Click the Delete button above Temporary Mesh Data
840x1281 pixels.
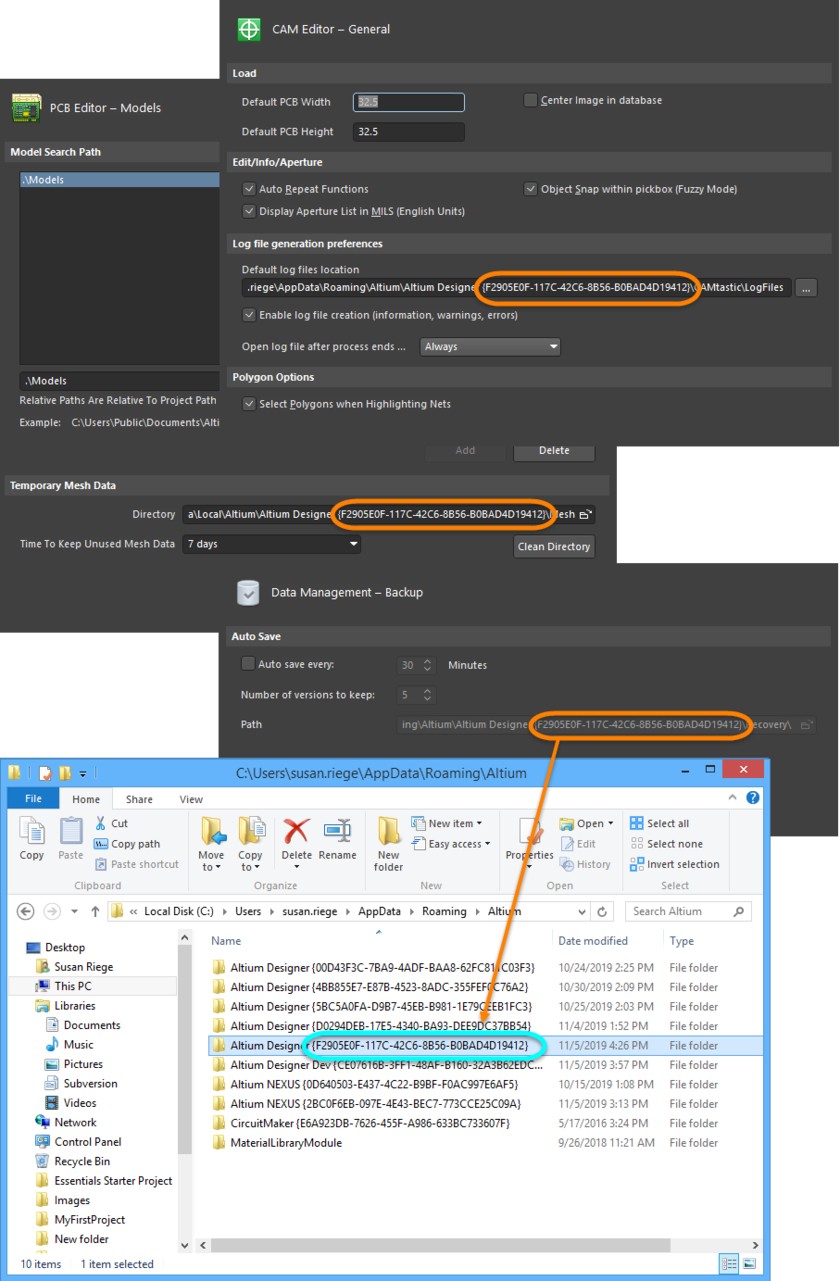pyautogui.click(x=554, y=451)
